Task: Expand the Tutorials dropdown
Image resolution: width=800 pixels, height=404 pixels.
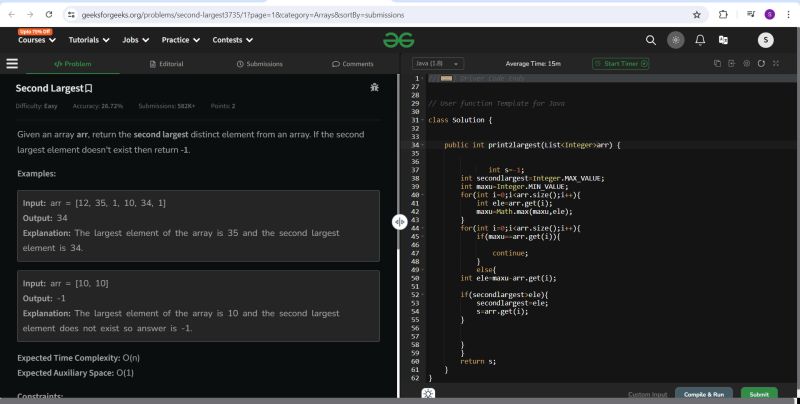Action: pyautogui.click(x=89, y=40)
